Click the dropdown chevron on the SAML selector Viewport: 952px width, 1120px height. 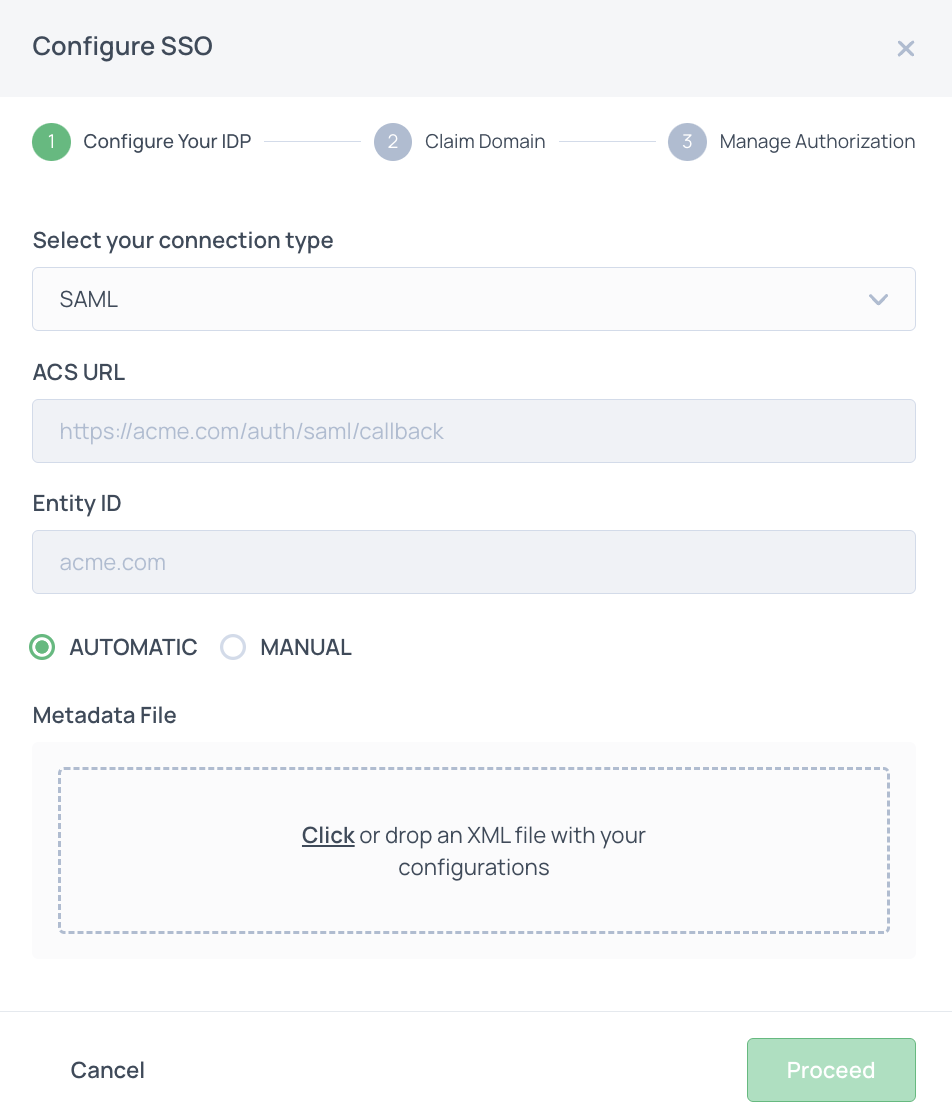(878, 299)
